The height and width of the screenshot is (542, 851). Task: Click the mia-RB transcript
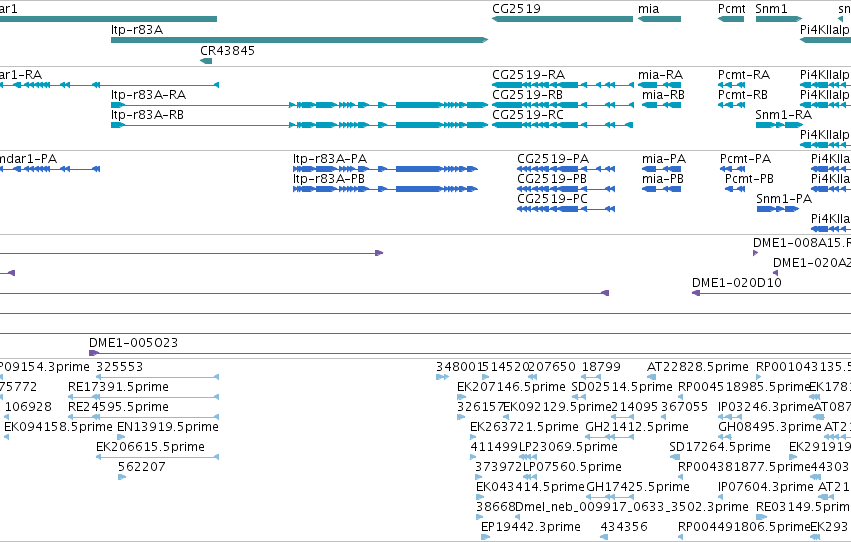pos(661,105)
